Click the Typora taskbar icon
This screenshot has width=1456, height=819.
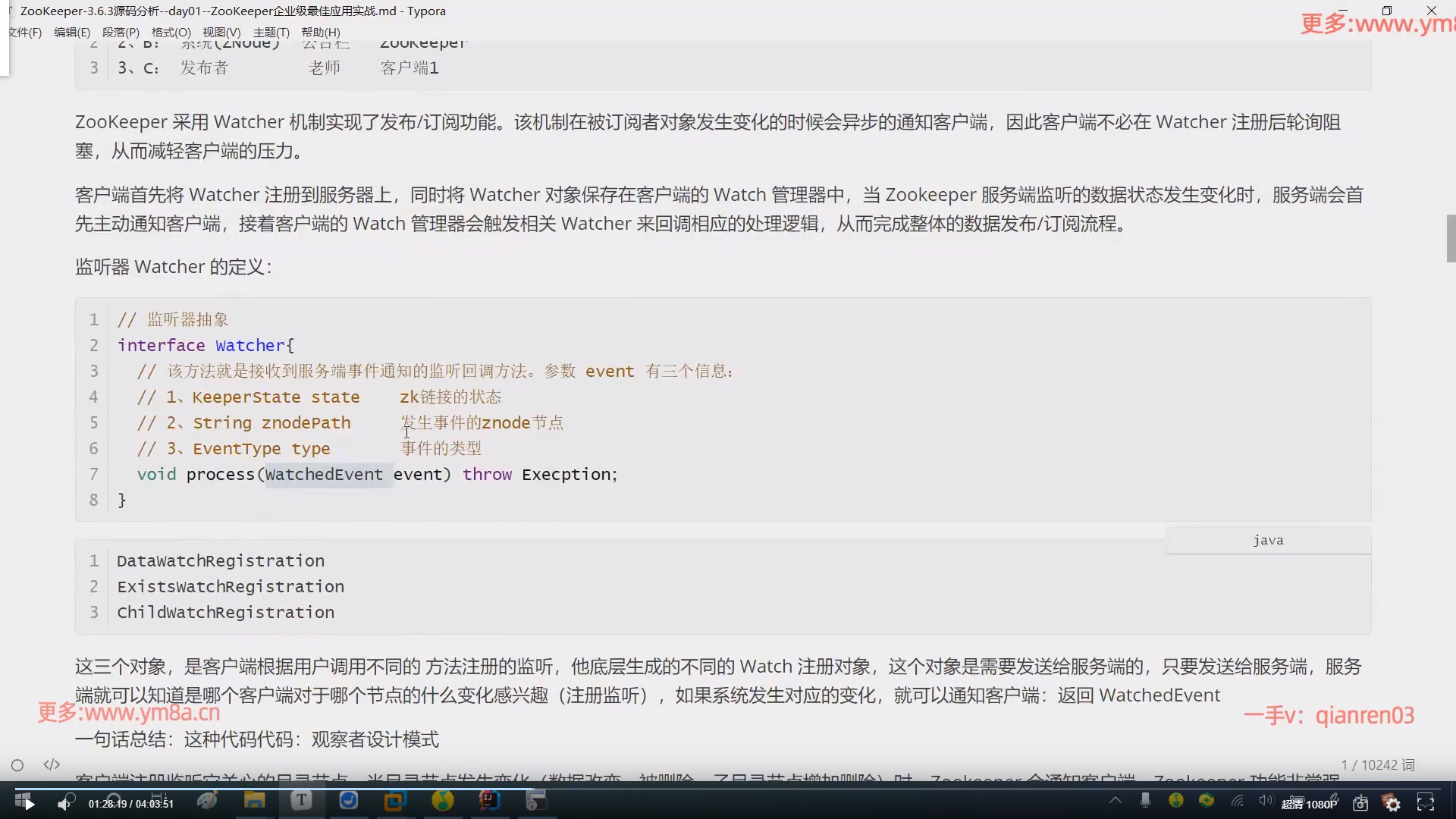pyautogui.click(x=301, y=800)
